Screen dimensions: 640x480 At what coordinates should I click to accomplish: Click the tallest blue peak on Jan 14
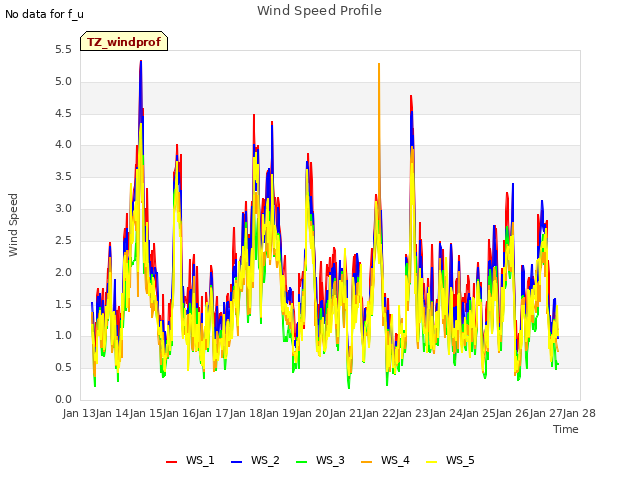click(x=141, y=63)
